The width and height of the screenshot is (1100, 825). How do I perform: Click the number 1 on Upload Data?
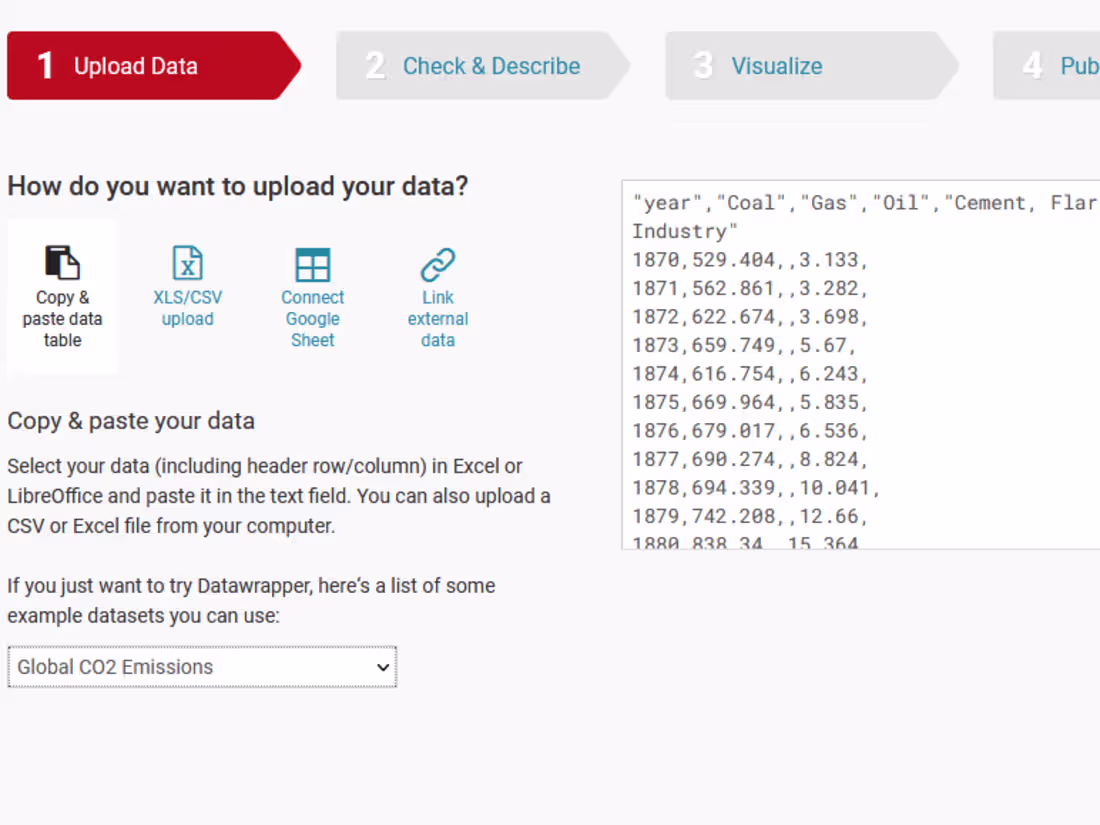pos(44,66)
